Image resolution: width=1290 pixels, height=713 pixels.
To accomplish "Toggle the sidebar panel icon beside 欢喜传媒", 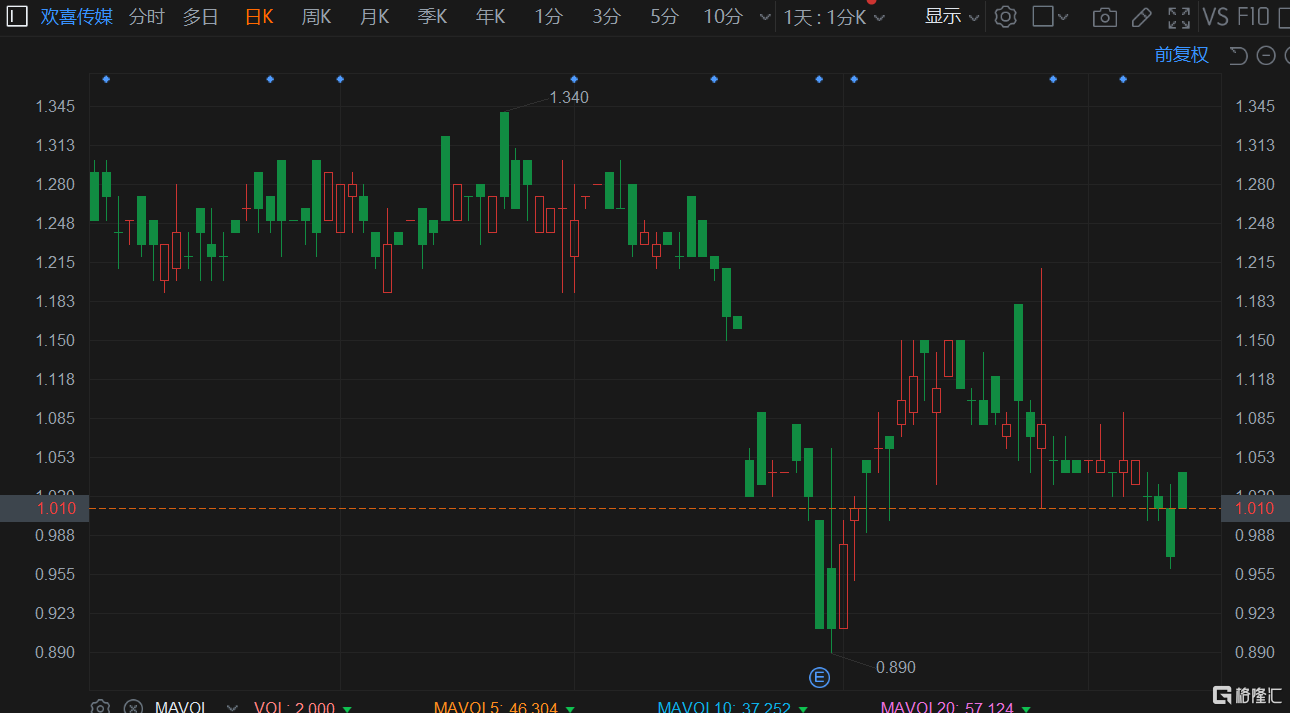I will click(x=17, y=16).
